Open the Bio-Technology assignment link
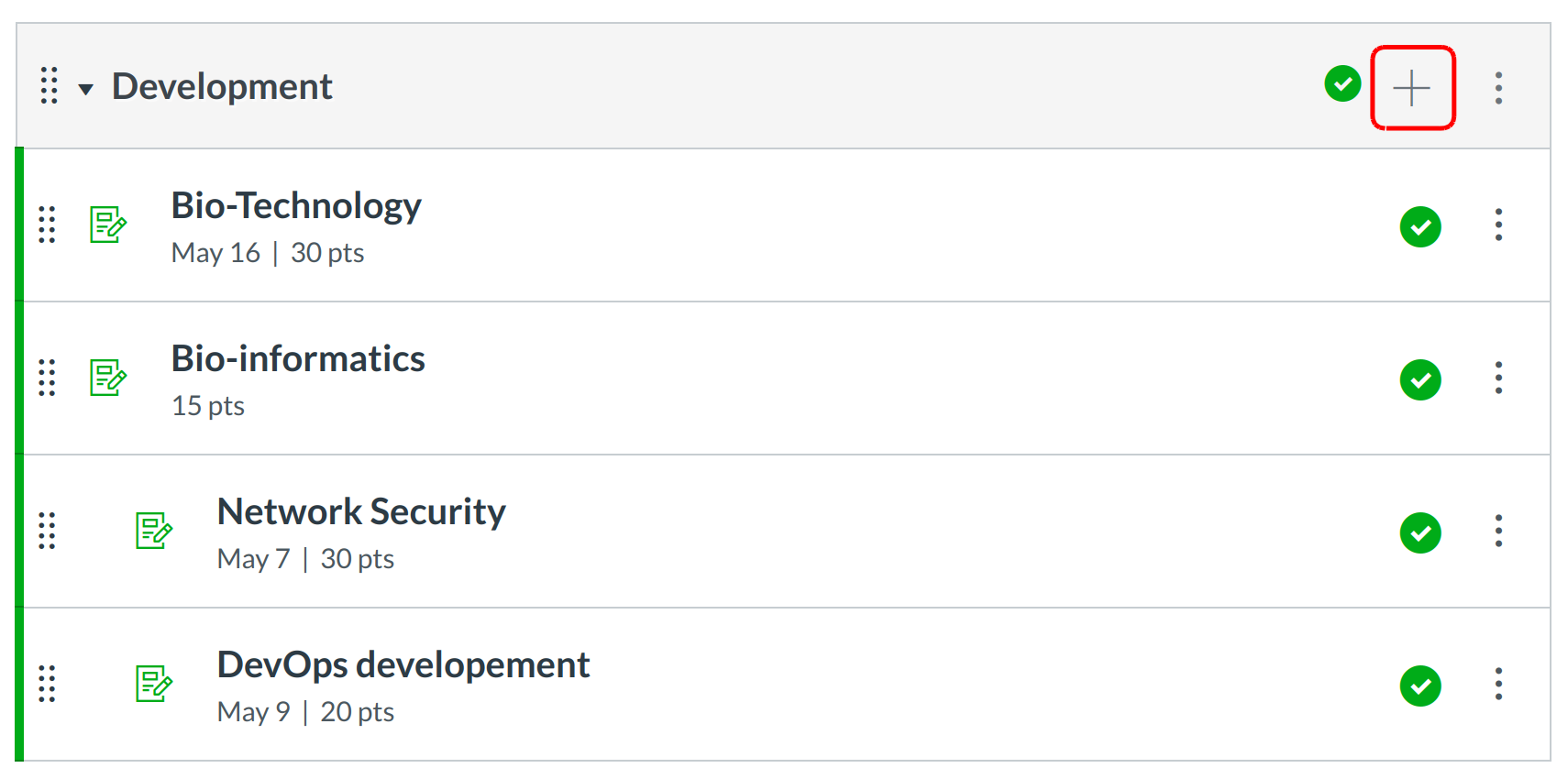Image resolution: width=1568 pixels, height=779 pixels. coord(295,206)
